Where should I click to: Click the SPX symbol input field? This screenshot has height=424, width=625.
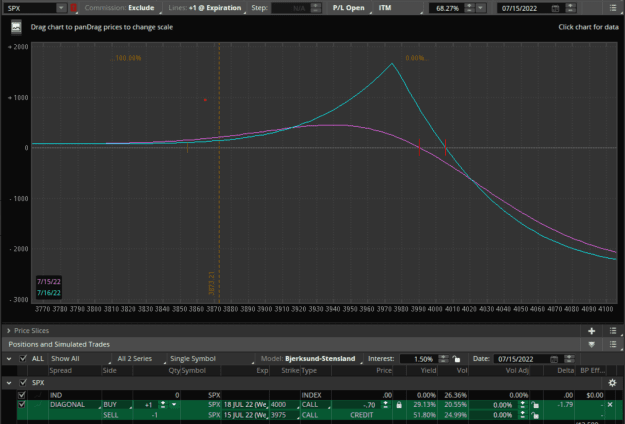pyautogui.click(x=30, y=8)
